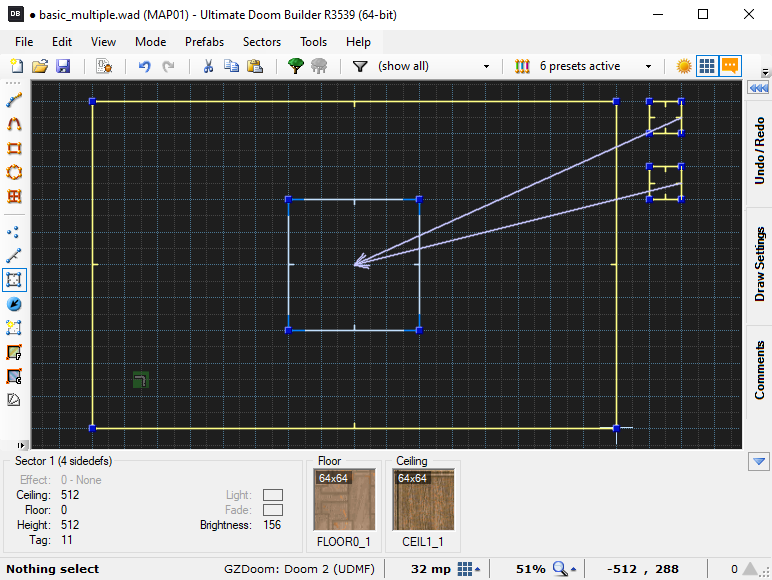
Task: Collapse the info panel with the blue down arrow
Action: tap(759, 461)
